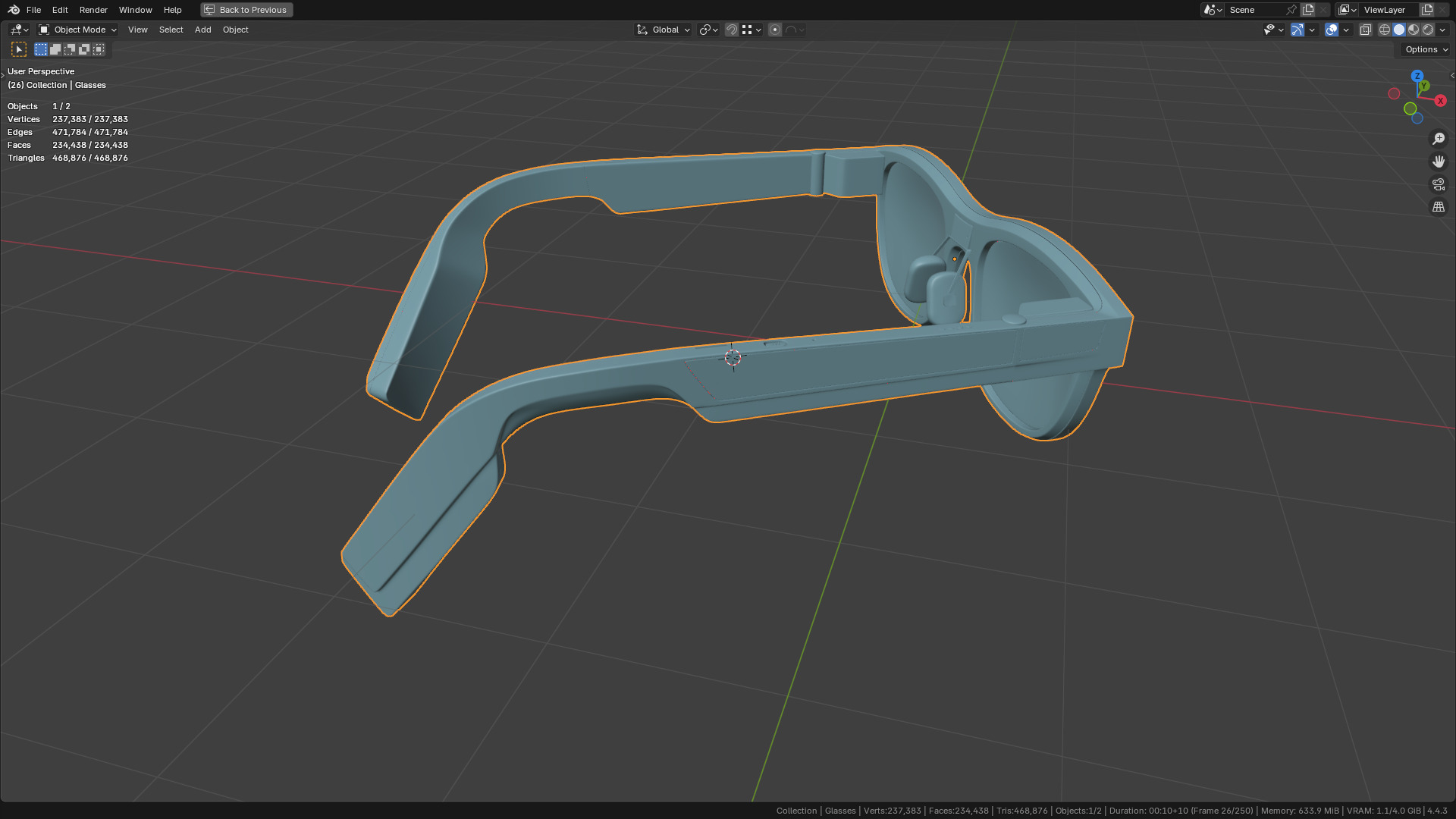Enable proportional editing toggle

[775, 30]
